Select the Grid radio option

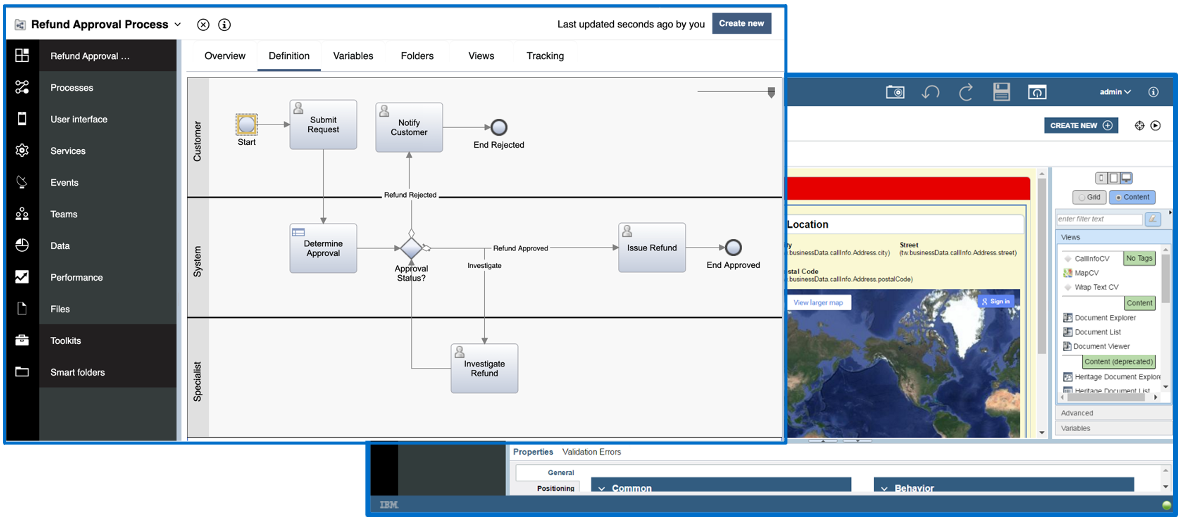tap(1090, 197)
